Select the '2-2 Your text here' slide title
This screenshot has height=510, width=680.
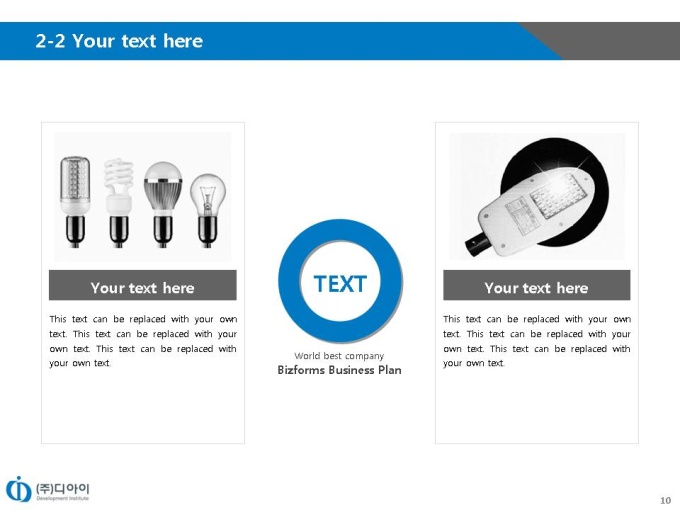click(x=119, y=41)
